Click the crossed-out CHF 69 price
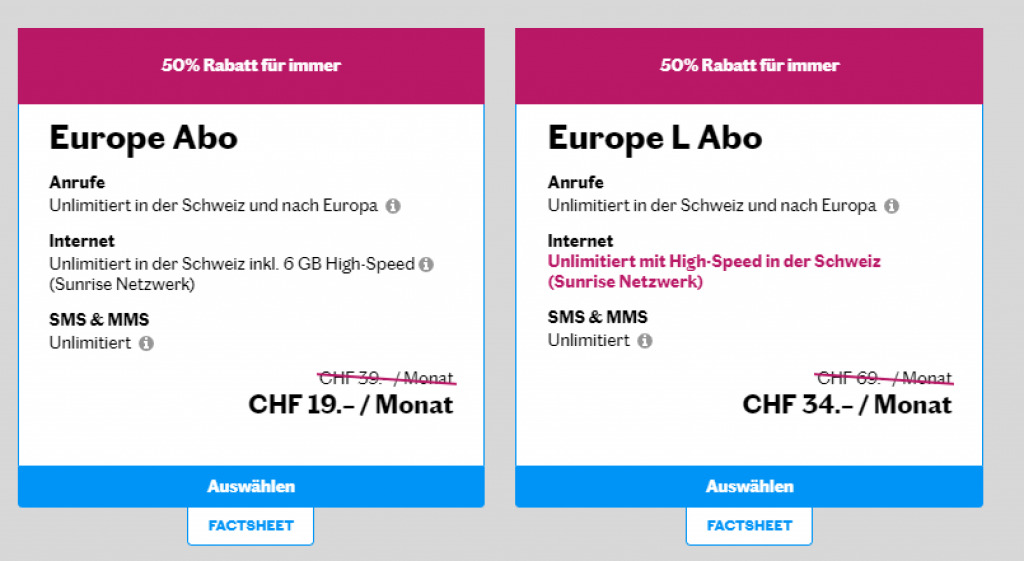The height and width of the screenshot is (561, 1024). pyautogui.click(x=884, y=378)
